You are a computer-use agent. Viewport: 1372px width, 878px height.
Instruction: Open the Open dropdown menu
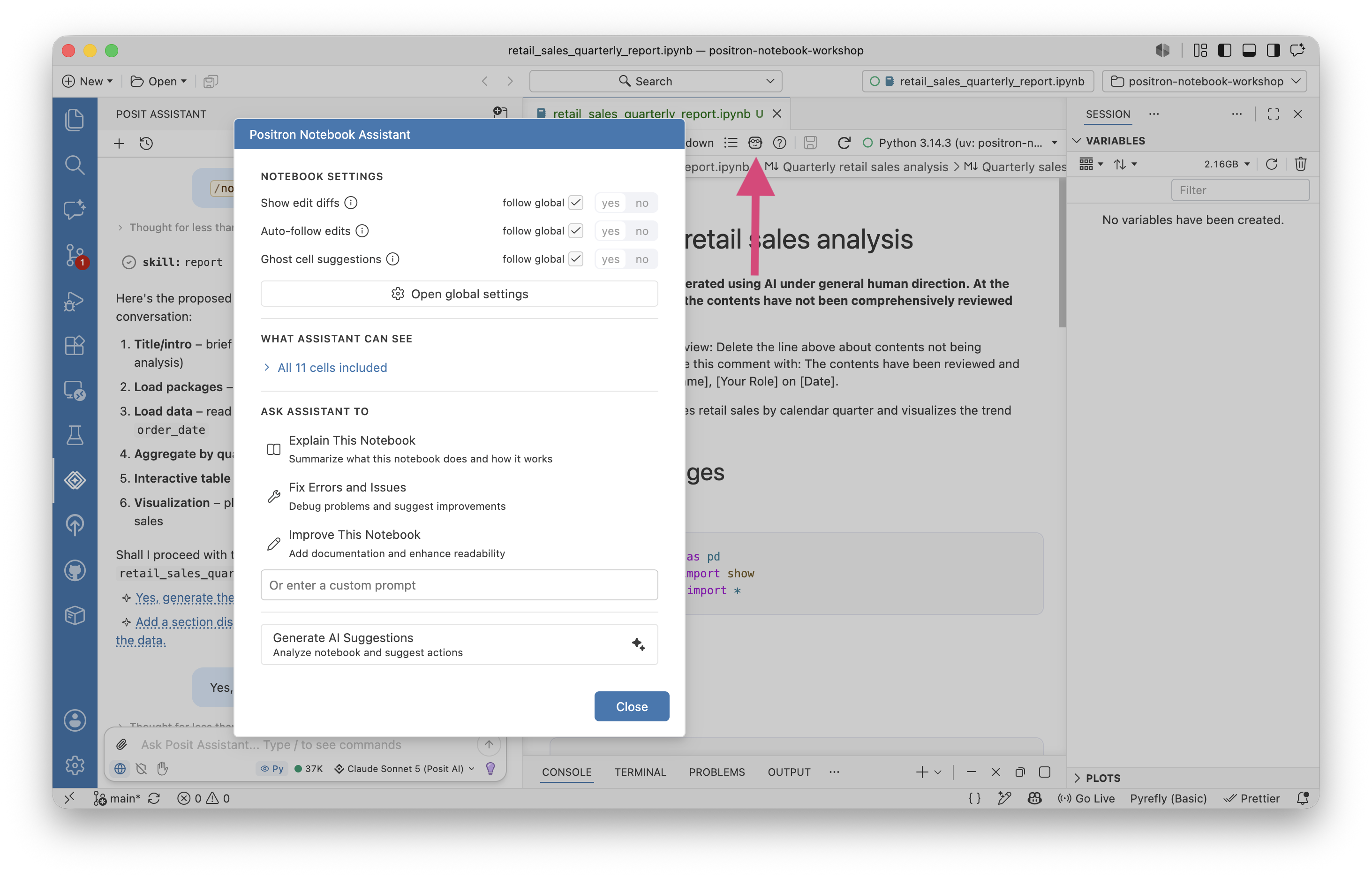tap(158, 81)
